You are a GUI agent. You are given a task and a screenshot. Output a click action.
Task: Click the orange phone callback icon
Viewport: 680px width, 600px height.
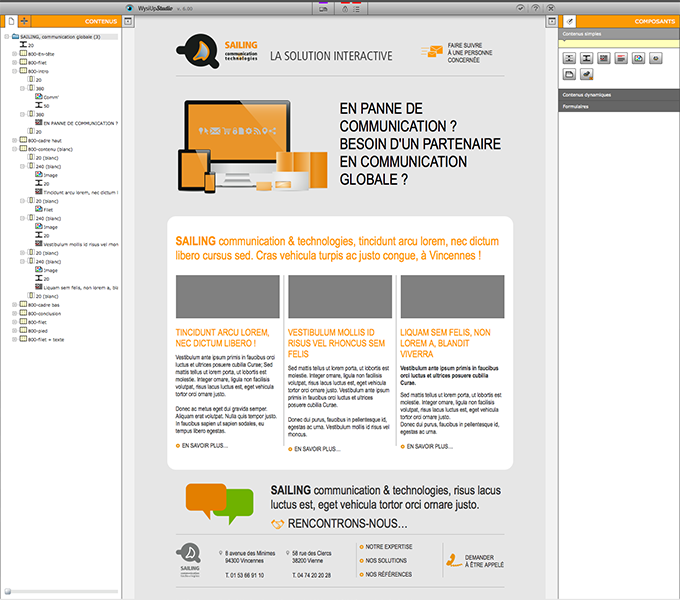tap(454, 560)
